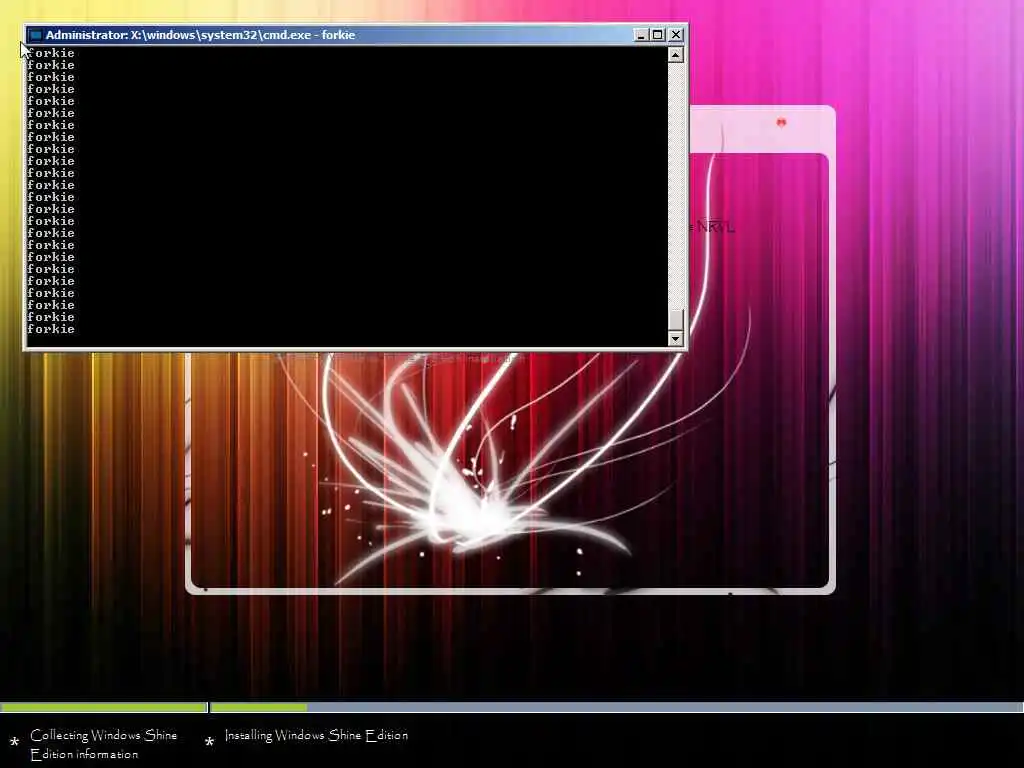Minimize the cmd.exe window
This screenshot has height=768, width=1024.
click(641, 35)
